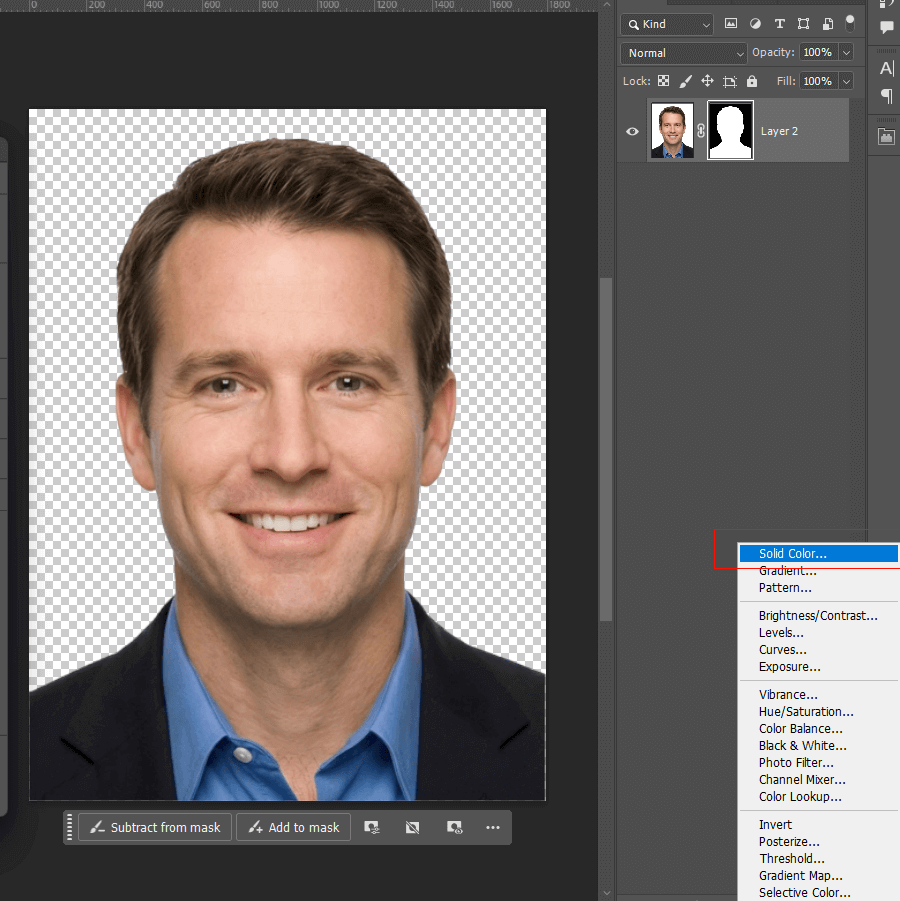
Task: Select the adjustment layers filter icon
Action: [x=755, y=23]
